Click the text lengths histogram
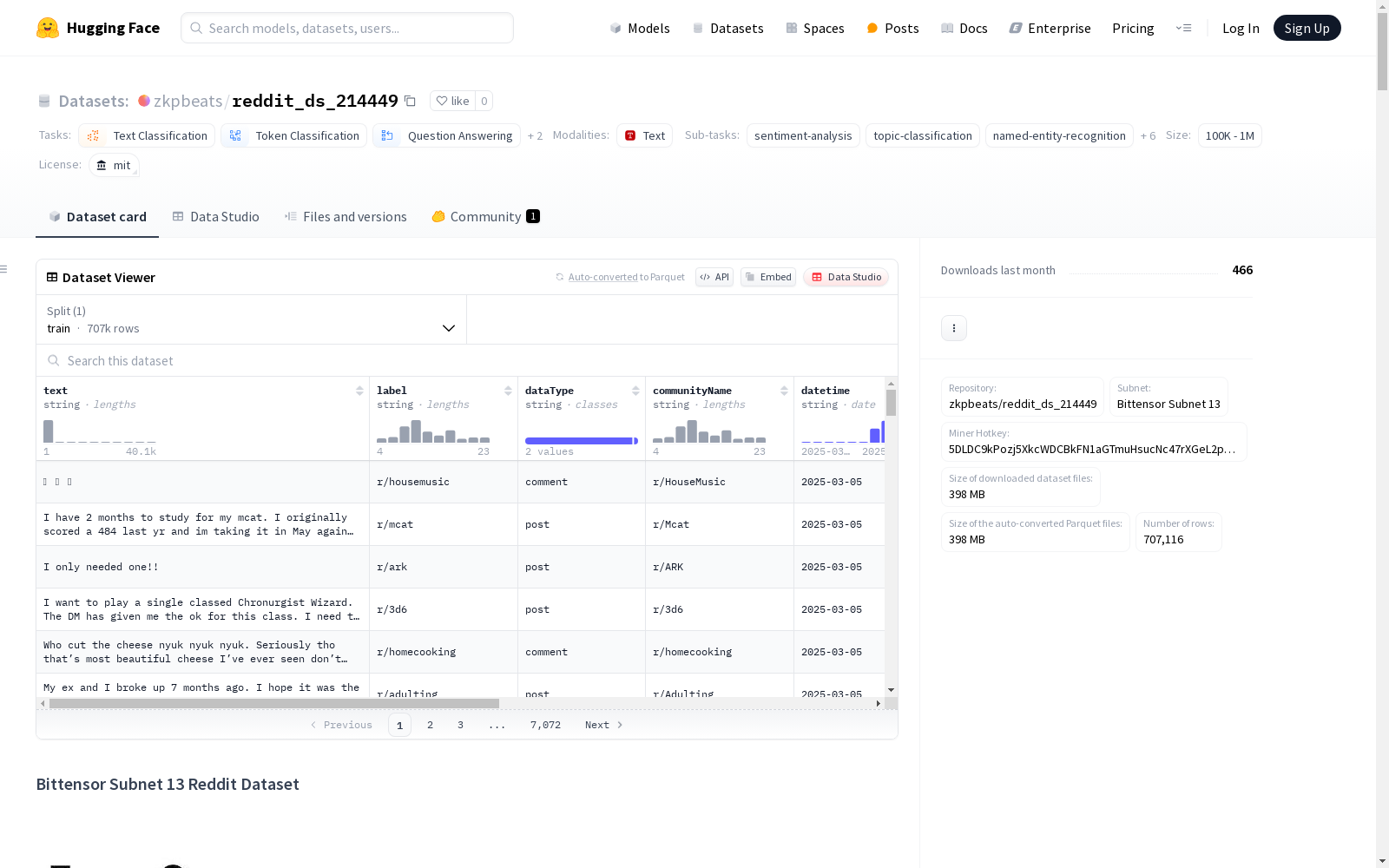1389x868 pixels. click(x=100, y=431)
